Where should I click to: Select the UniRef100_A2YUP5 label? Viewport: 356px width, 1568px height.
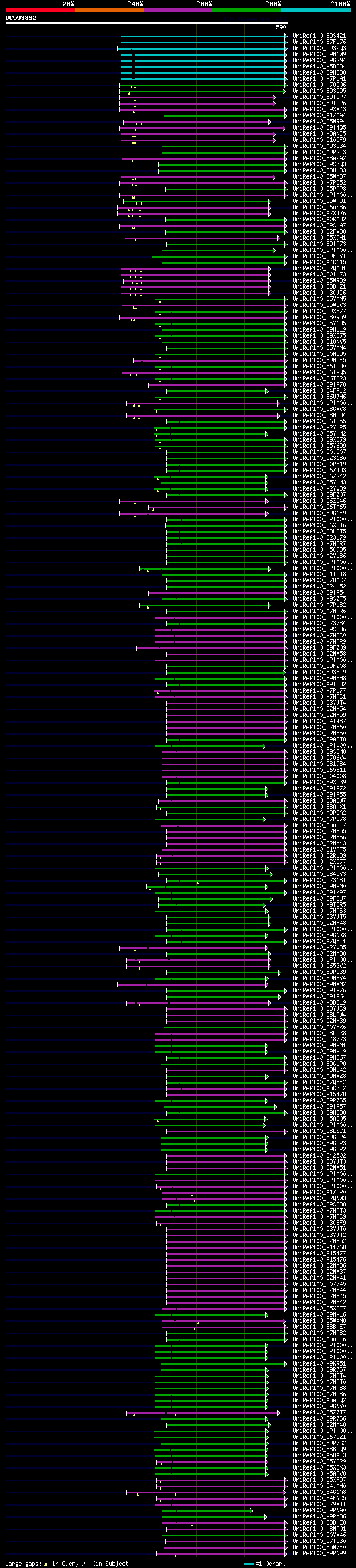(x=319, y=427)
